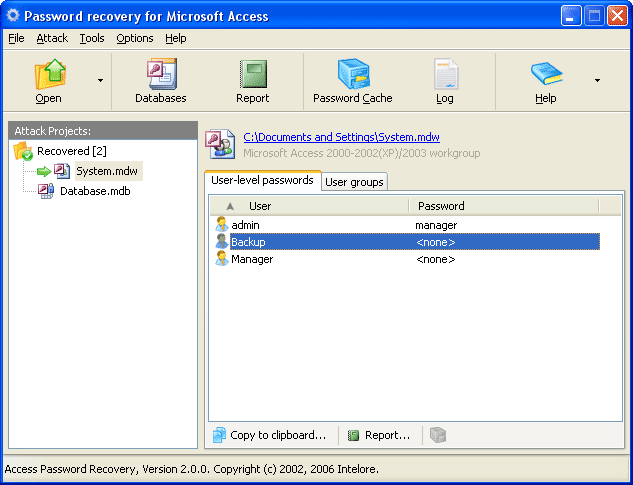The width and height of the screenshot is (633, 485).
Task: Select System.mdw in Attack Projects tree
Action: [x=107, y=171]
